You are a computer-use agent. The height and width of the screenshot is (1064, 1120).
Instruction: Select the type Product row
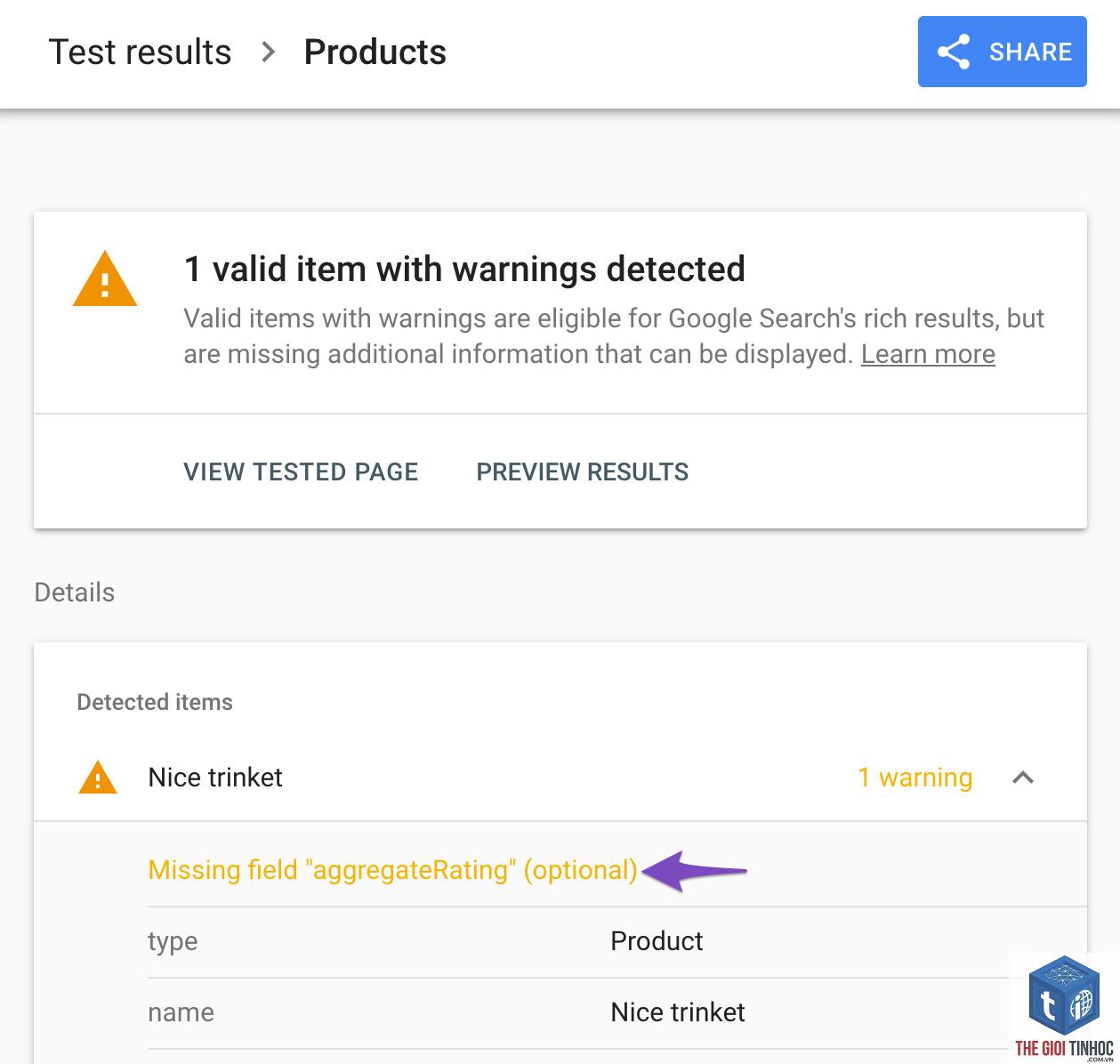(617, 941)
